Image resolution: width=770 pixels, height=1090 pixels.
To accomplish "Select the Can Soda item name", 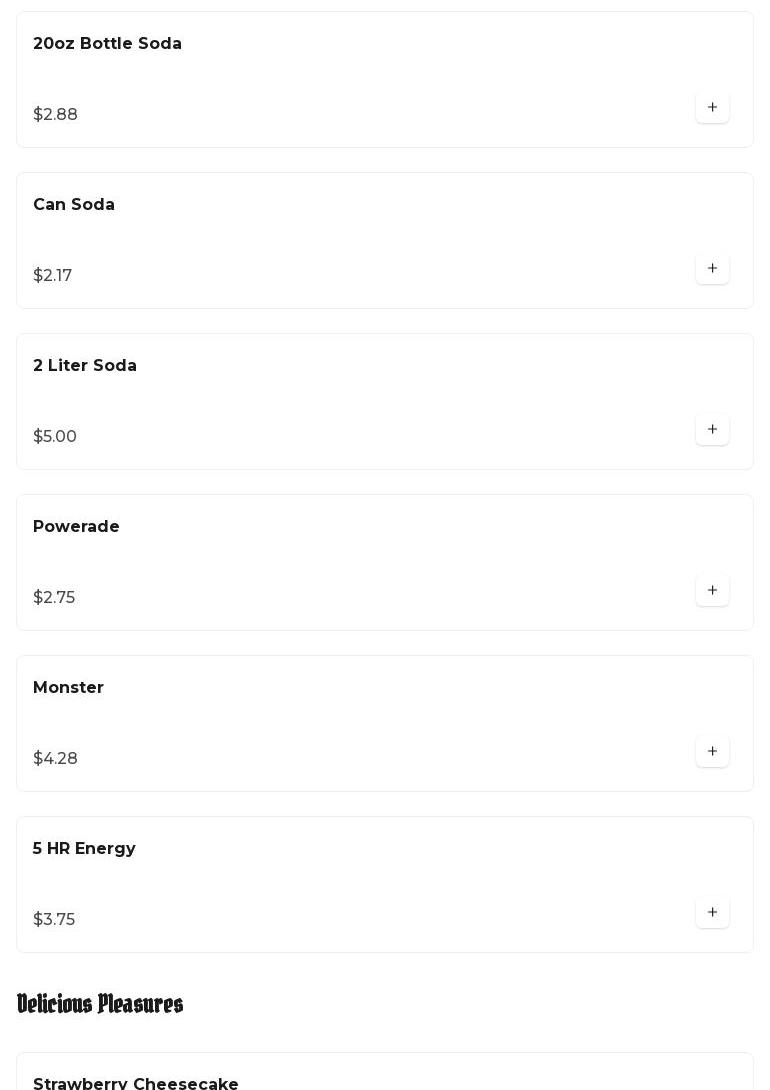I will click(74, 205).
